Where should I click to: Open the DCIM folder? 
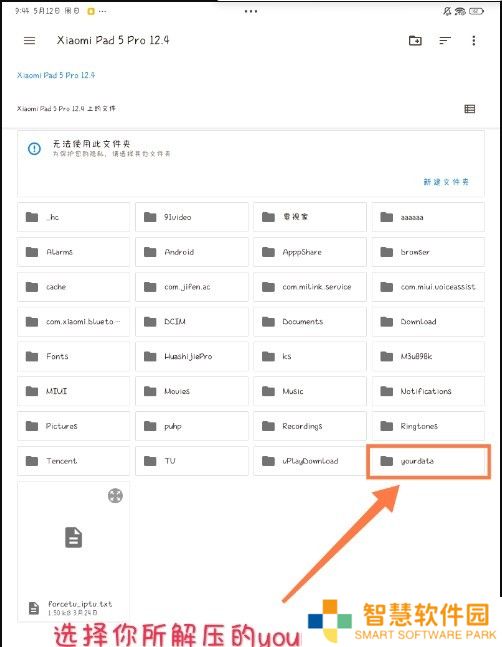192,321
